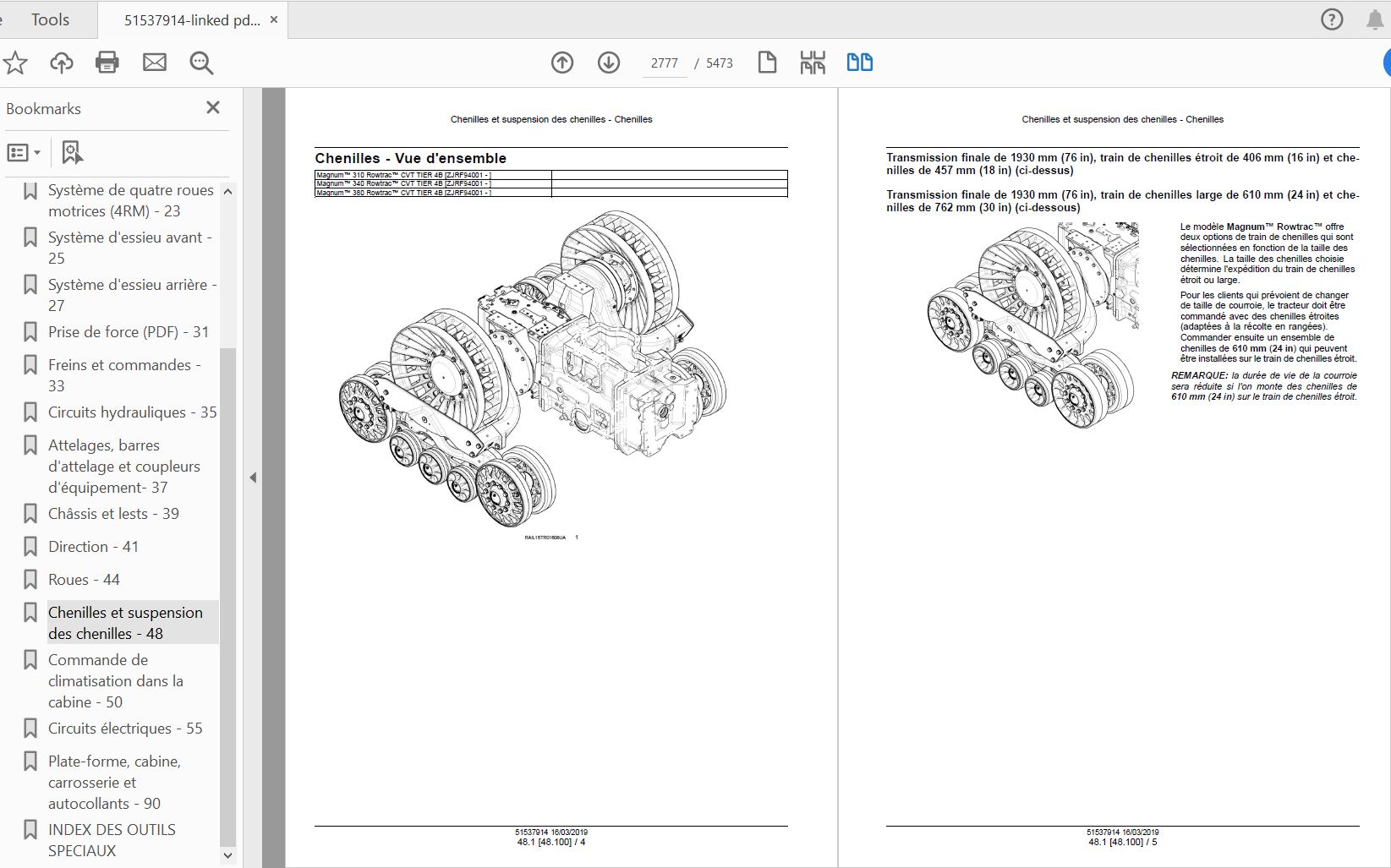Go to the next page
Screen dimensions: 1391x868
click(x=609, y=63)
